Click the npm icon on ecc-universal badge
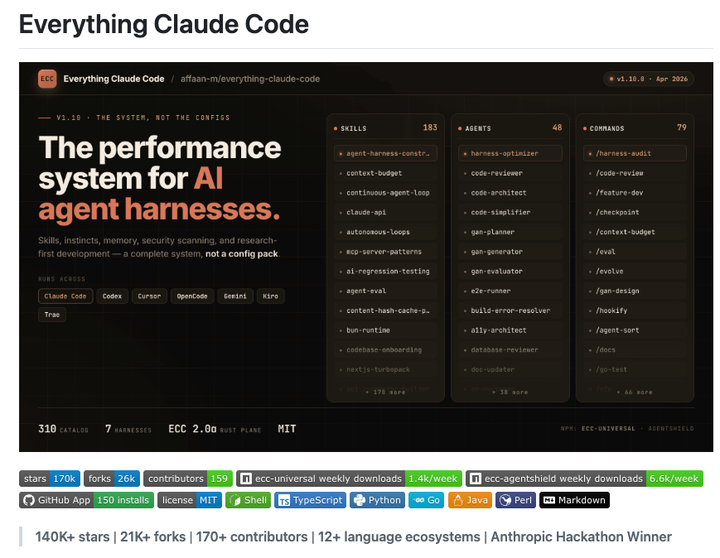Screen dimensions: 720x558 click(246, 479)
